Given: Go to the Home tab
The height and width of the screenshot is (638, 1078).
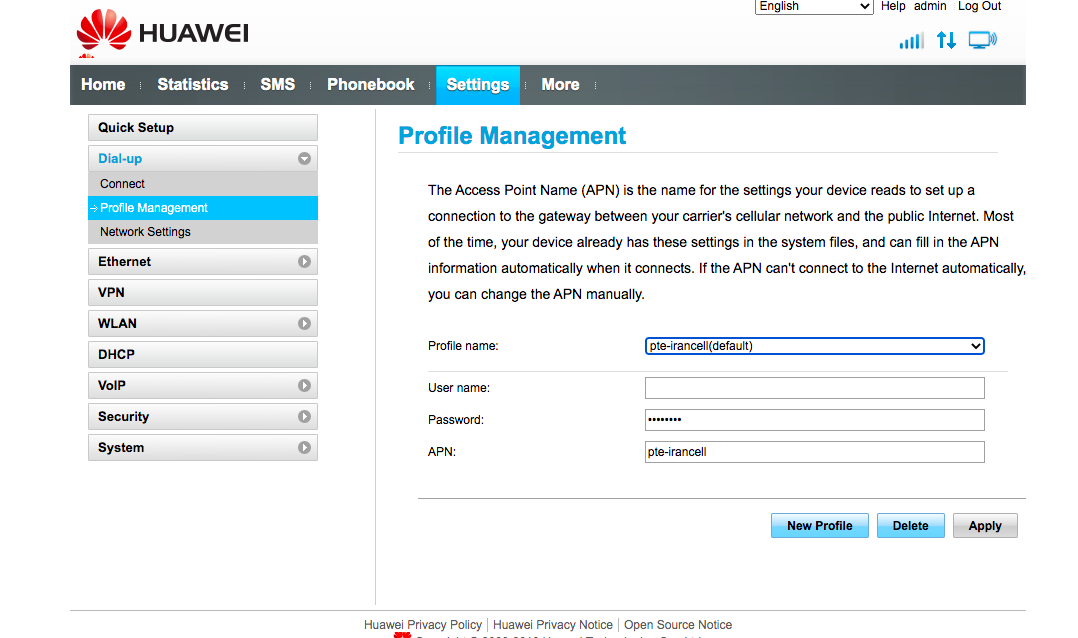Looking at the screenshot, I should [x=103, y=85].
